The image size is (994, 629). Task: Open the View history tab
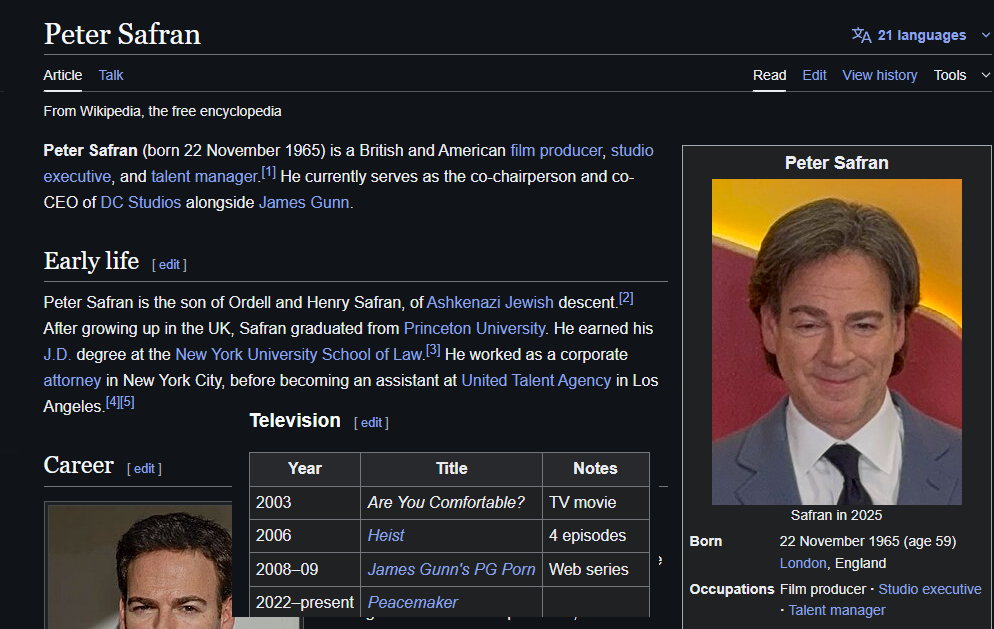tap(879, 75)
